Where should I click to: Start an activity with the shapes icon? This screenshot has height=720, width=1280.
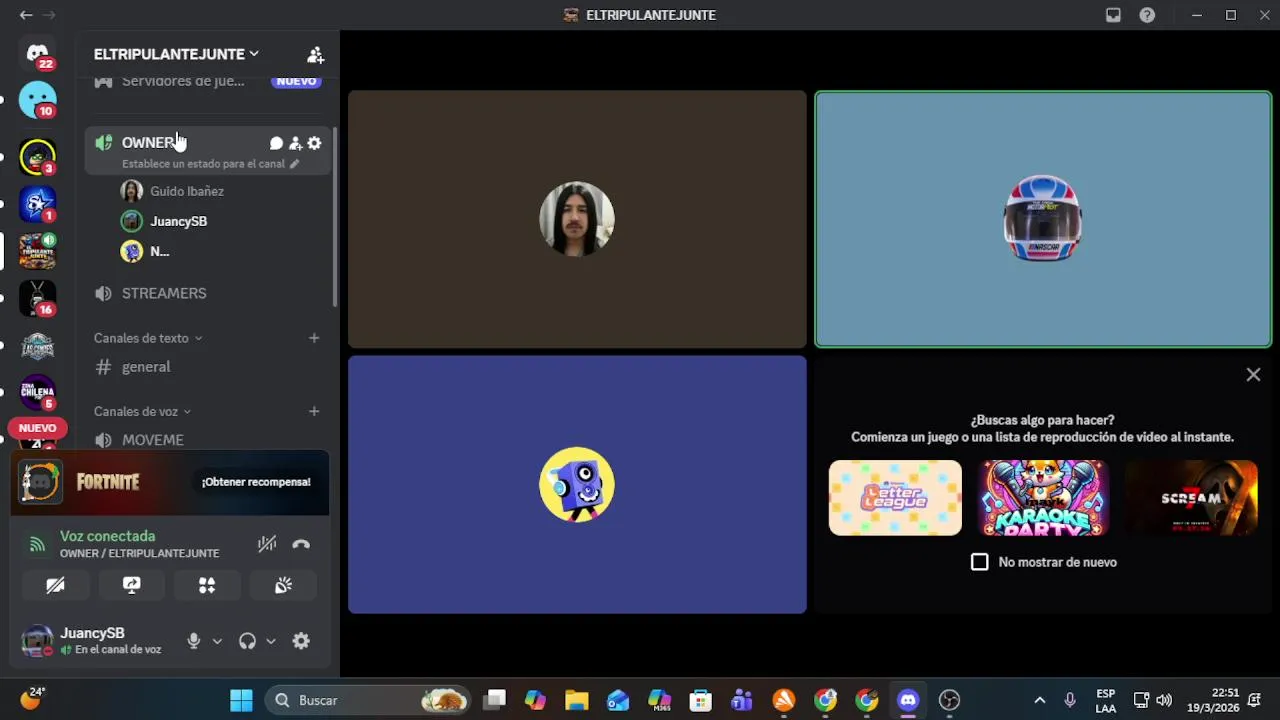click(x=207, y=586)
